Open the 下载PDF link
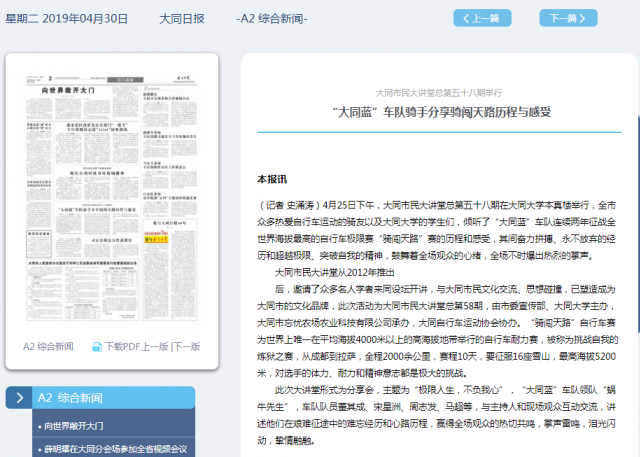640x457 pixels. (122, 347)
